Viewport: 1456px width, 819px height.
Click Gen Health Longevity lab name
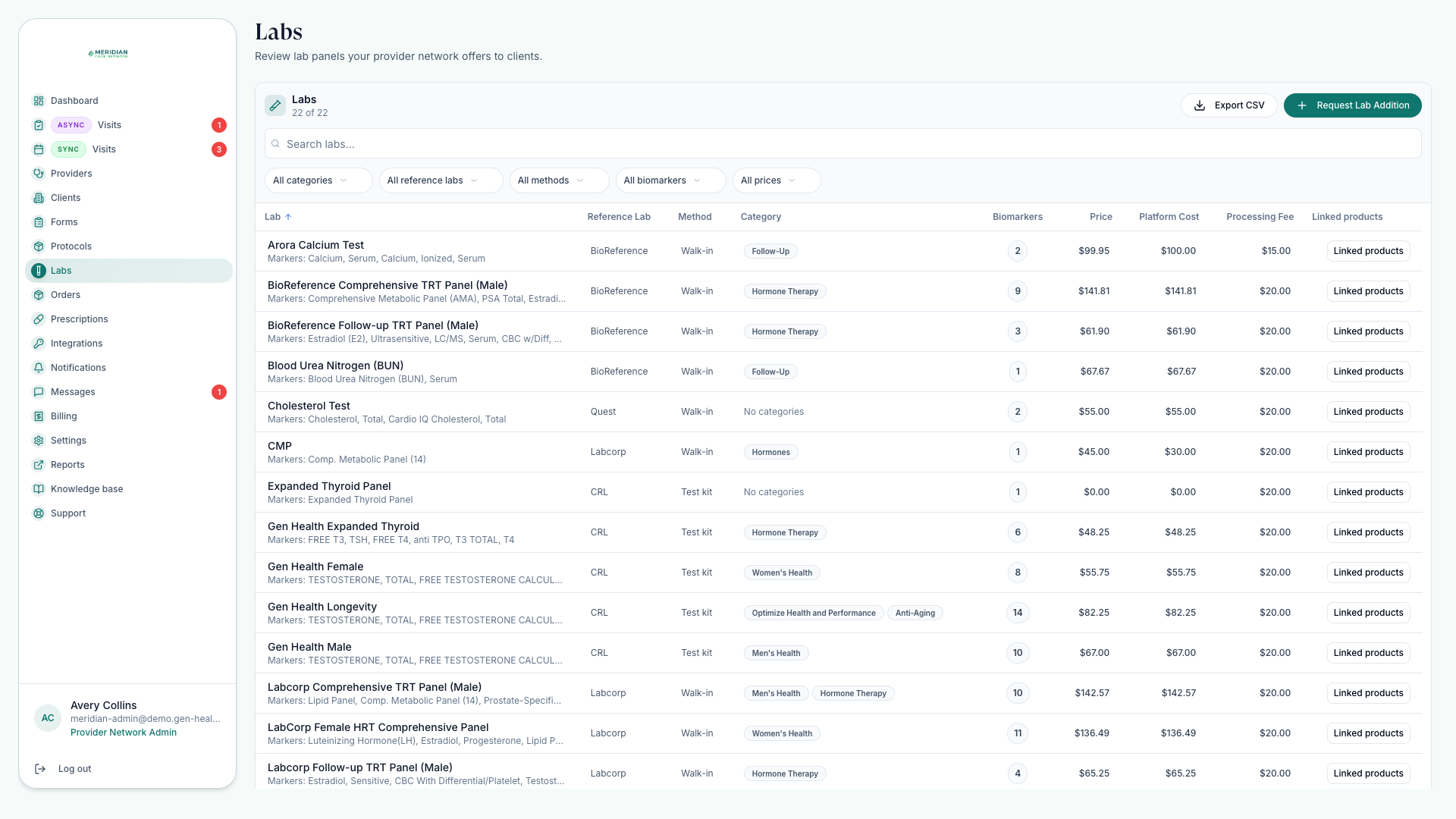point(322,607)
